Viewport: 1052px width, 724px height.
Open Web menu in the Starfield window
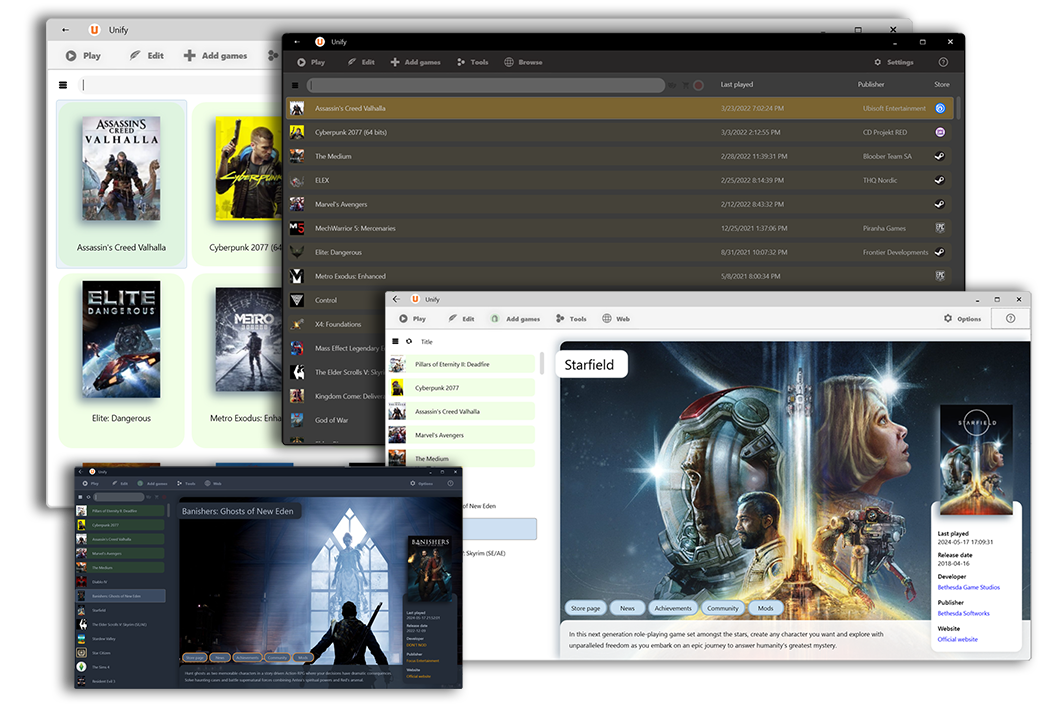tap(616, 319)
